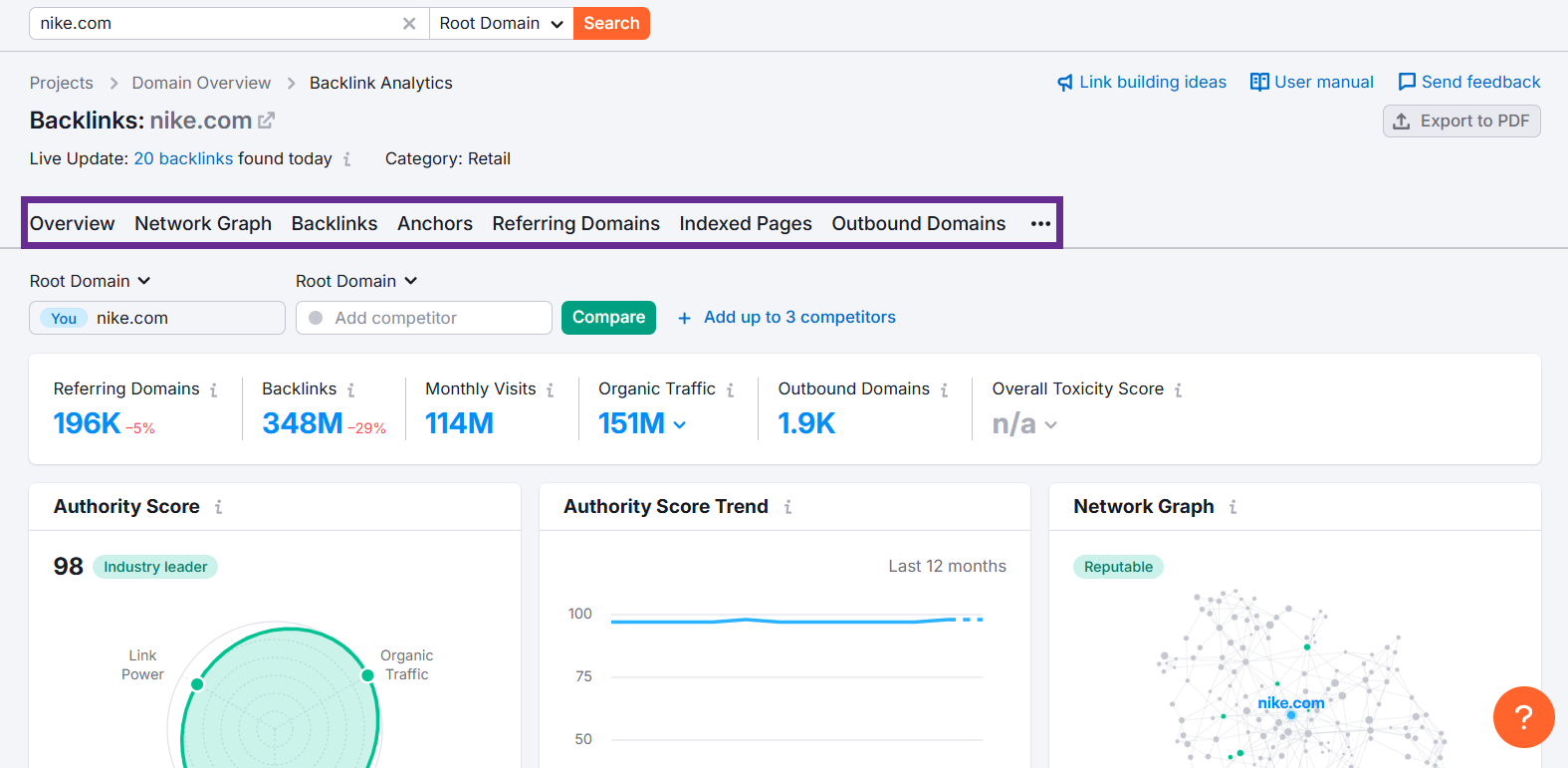
Task: Expand Root Domain dropdown in search bar
Action: click(x=501, y=24)
